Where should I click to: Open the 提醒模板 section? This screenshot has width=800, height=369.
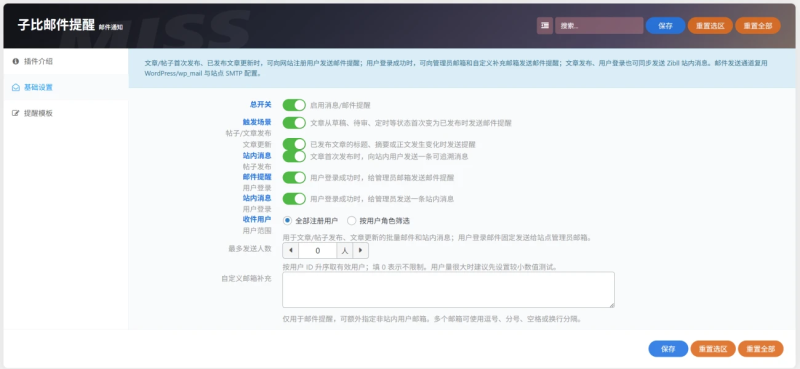pyautogui.click(x=65, y=113)
